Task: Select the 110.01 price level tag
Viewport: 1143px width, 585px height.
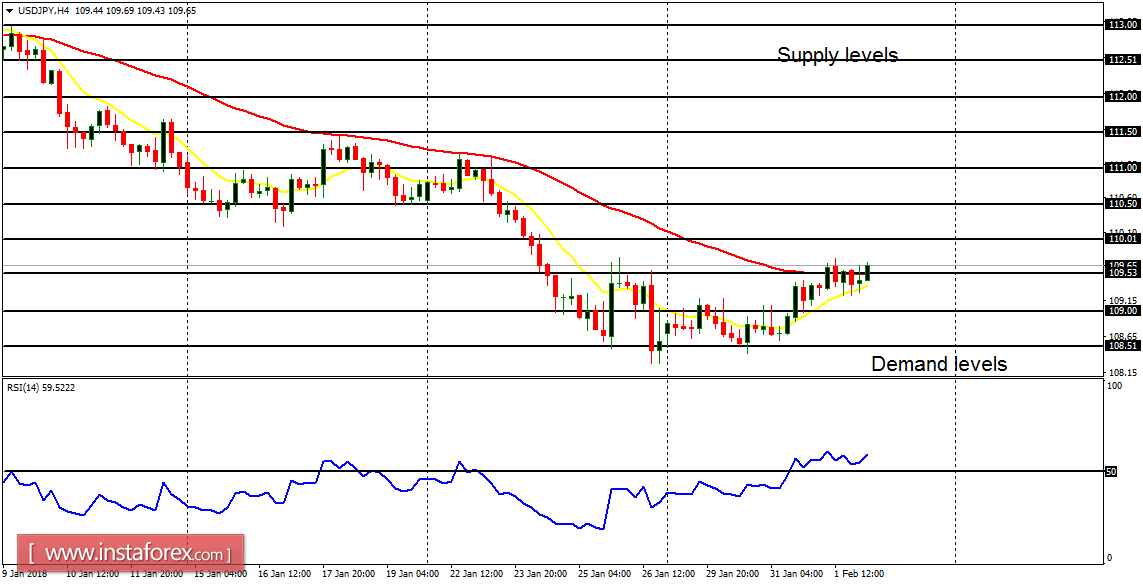Action: point(1122,239)
